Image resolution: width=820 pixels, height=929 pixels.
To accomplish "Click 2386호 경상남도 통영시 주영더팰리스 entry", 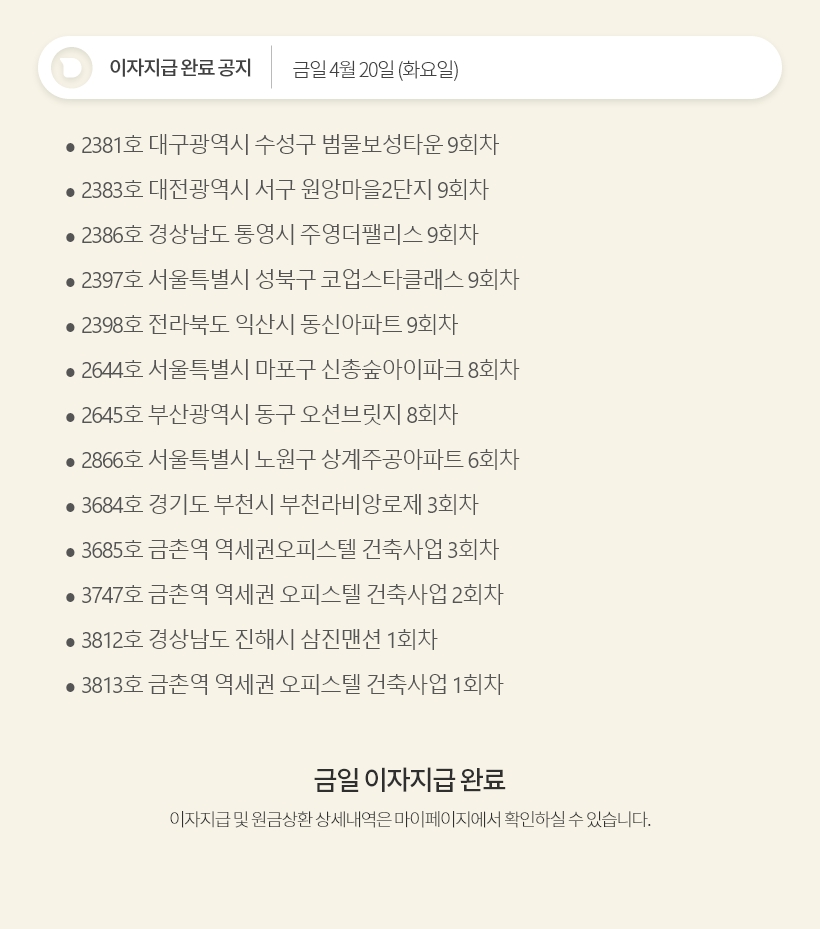I will 279,235.
